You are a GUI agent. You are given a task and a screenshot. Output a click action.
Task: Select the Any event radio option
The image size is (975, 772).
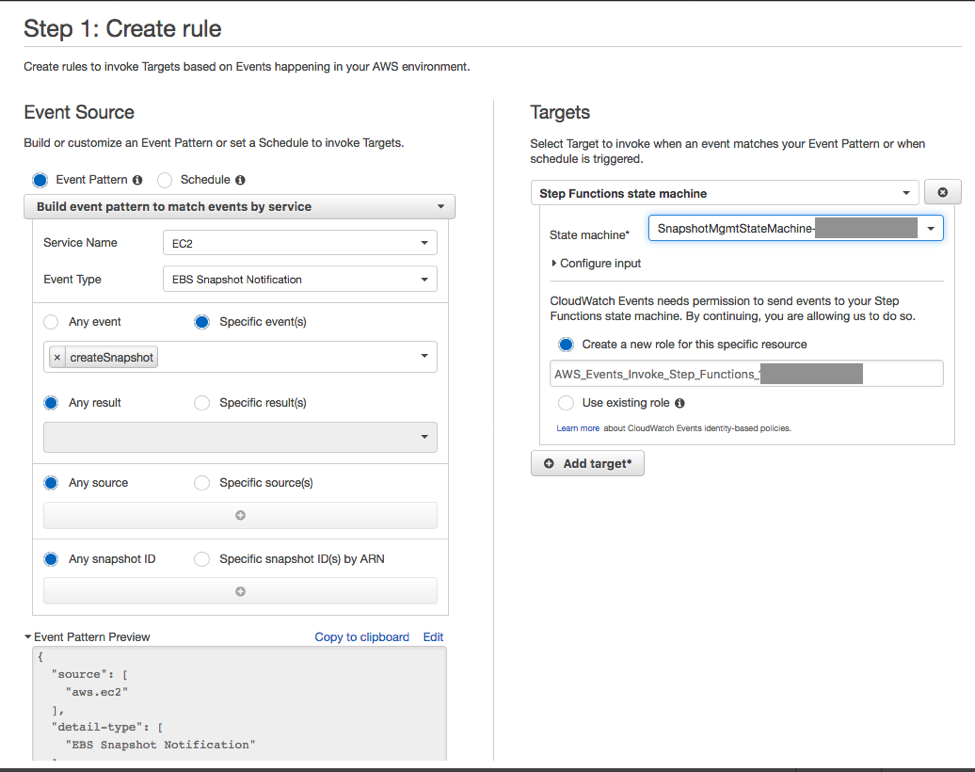[x=51, y=322]
